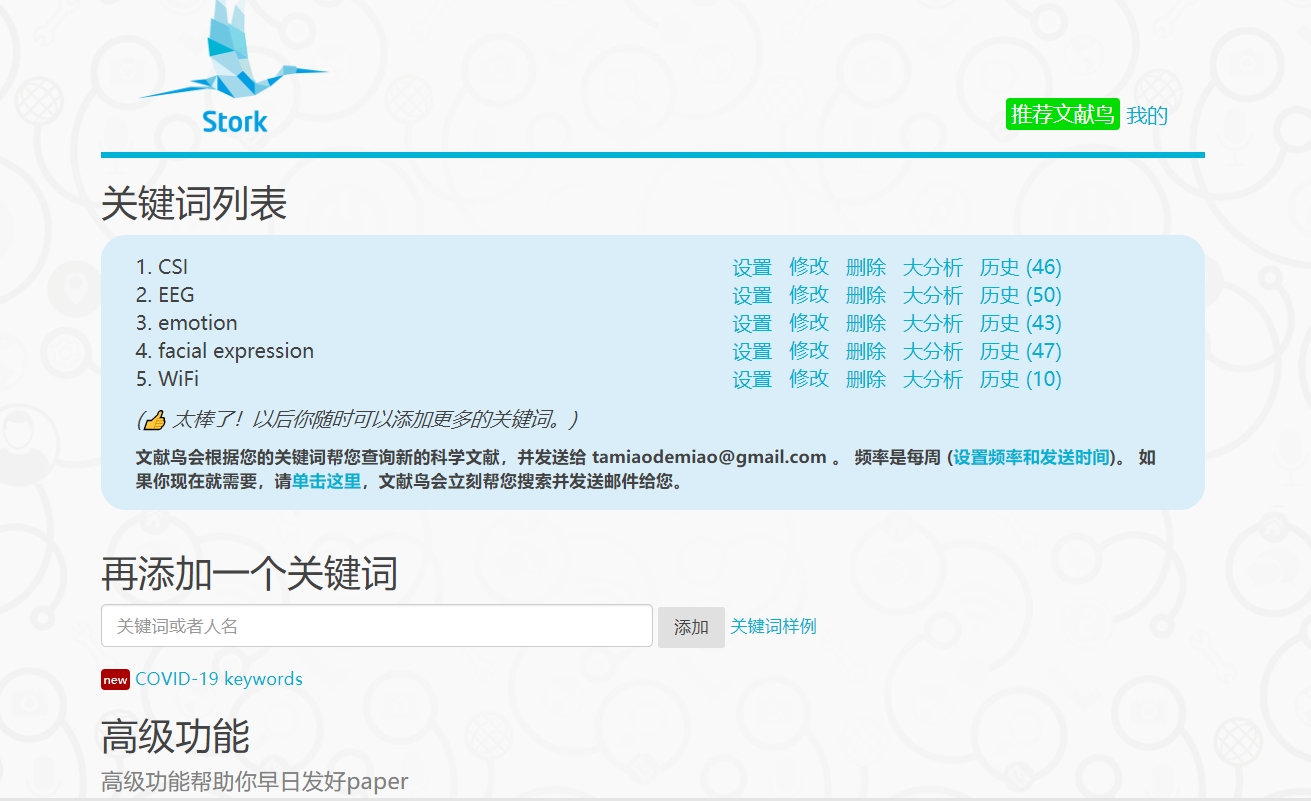Click keyword text '2. EEG'

(165, 295)
